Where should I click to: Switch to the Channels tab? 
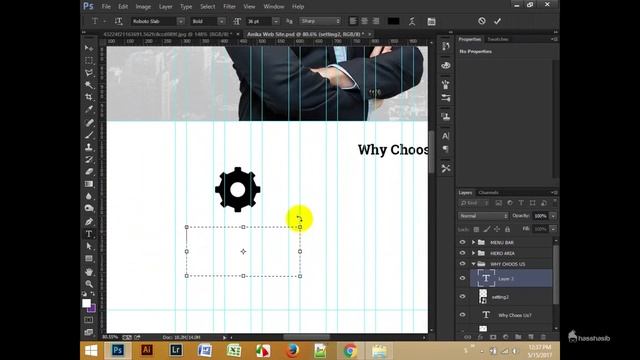(489, 193)
